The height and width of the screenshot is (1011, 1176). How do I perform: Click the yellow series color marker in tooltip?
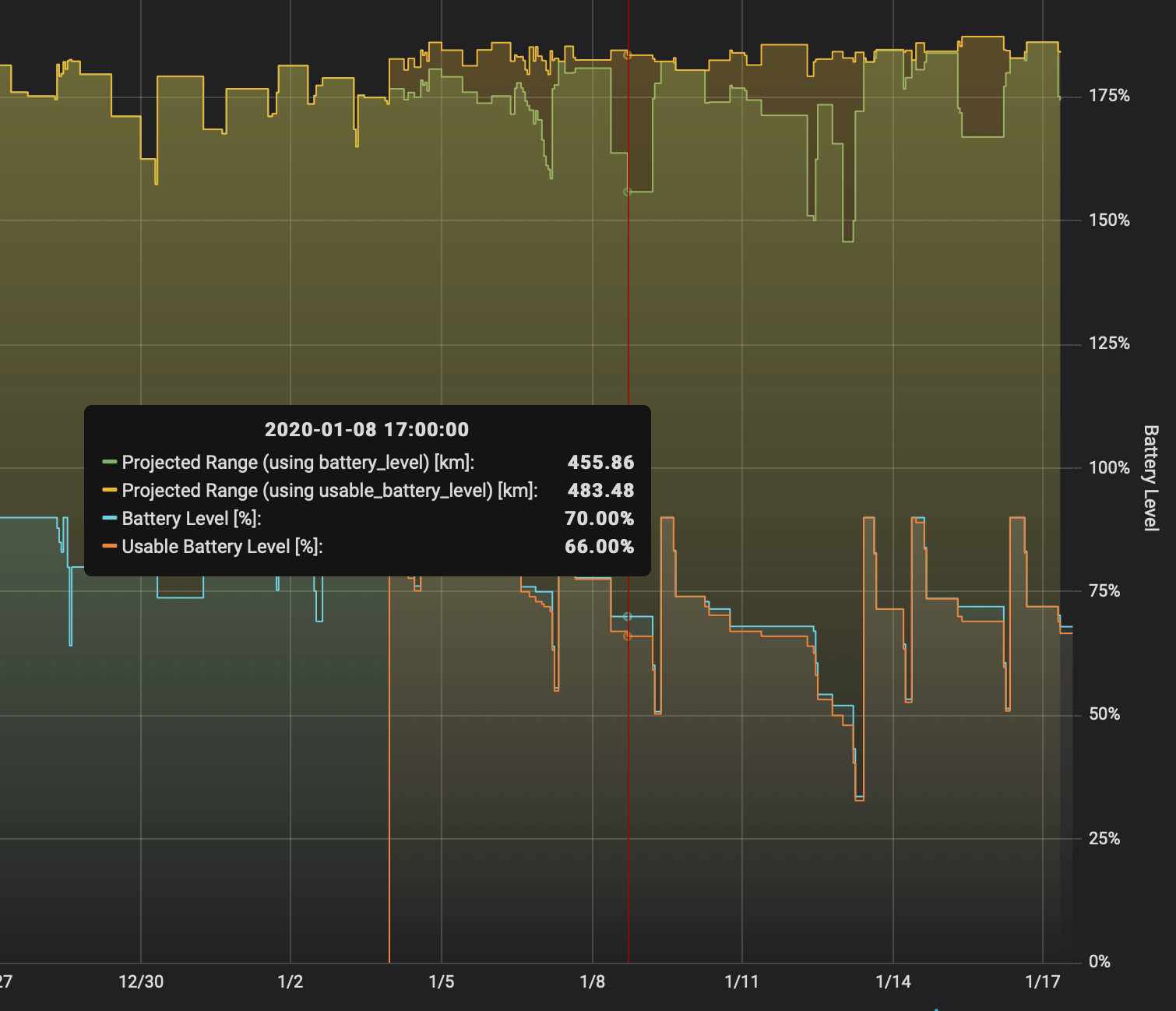click(x=109, y=490)
